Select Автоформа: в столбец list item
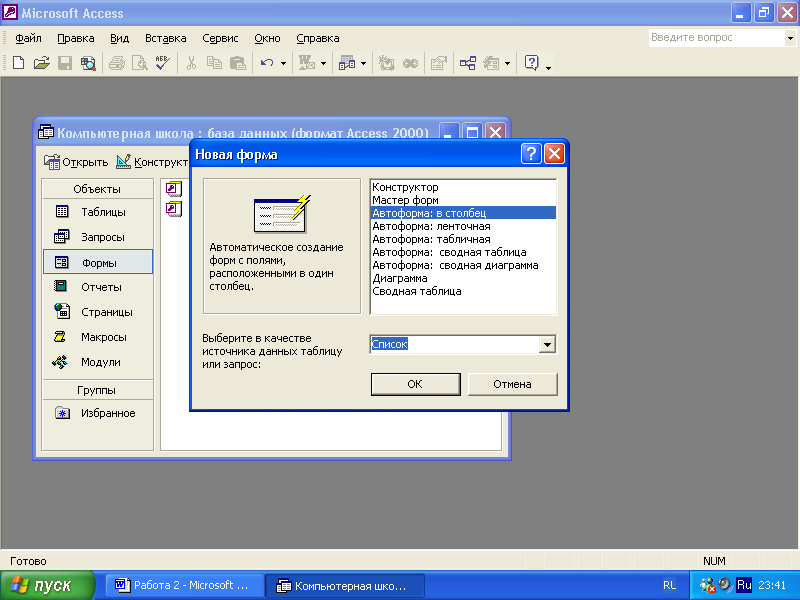 [463, 213]
